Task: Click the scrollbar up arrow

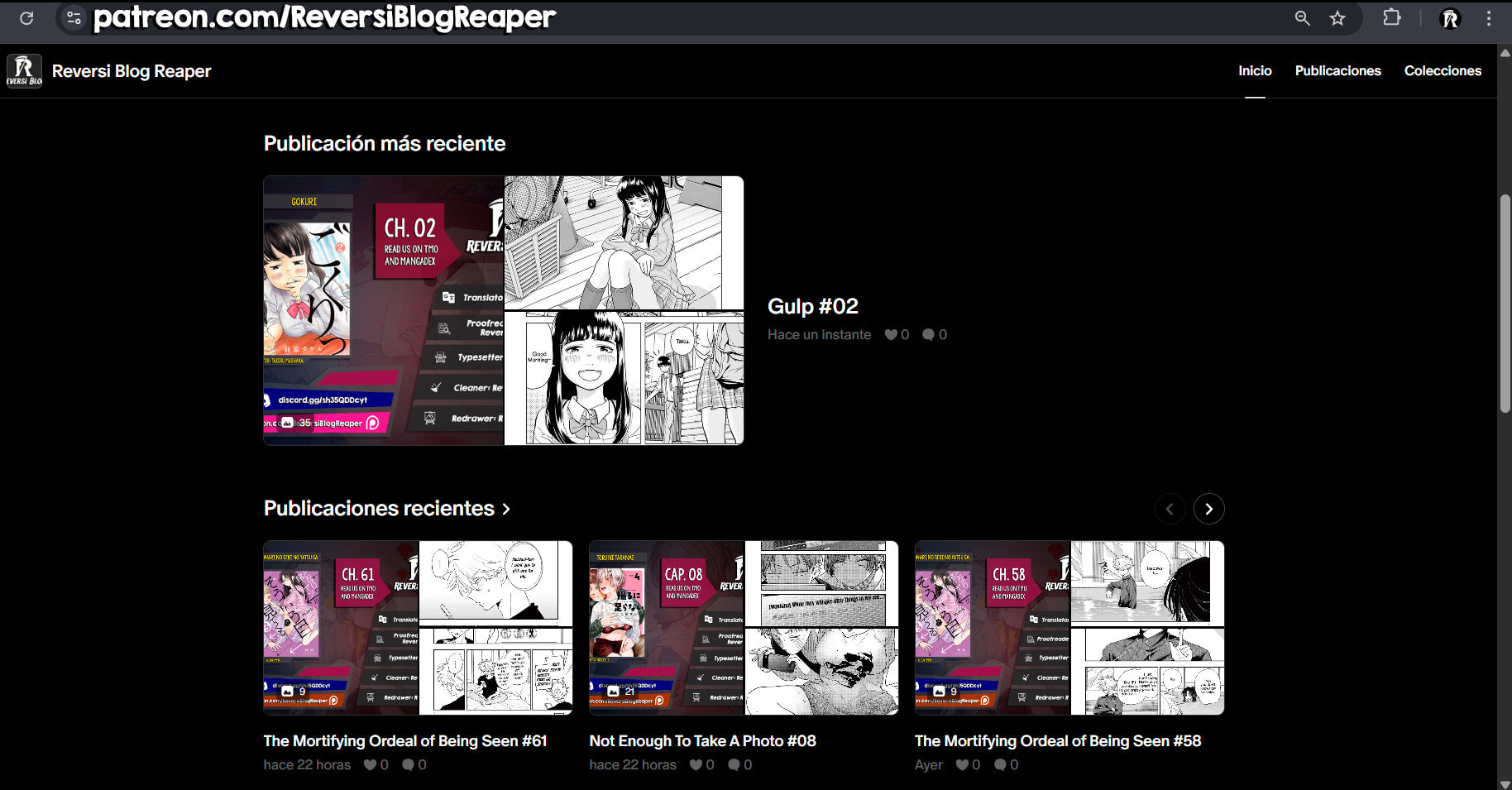Action: 1505,53
